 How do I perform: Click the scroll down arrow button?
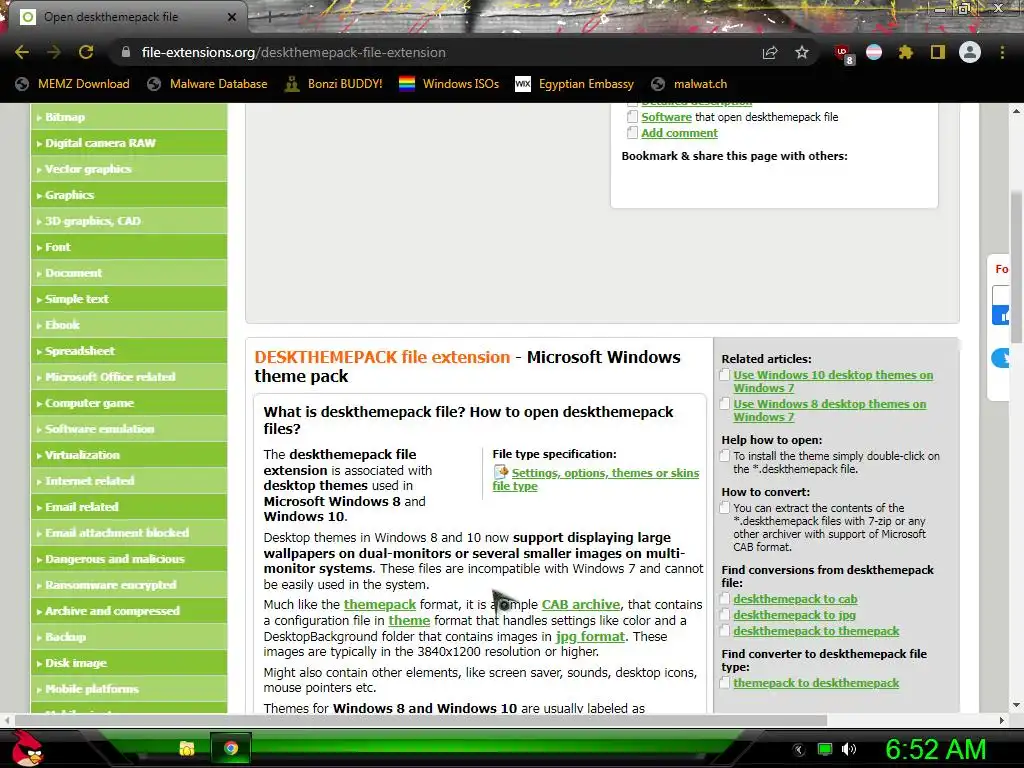[1016, 705]
